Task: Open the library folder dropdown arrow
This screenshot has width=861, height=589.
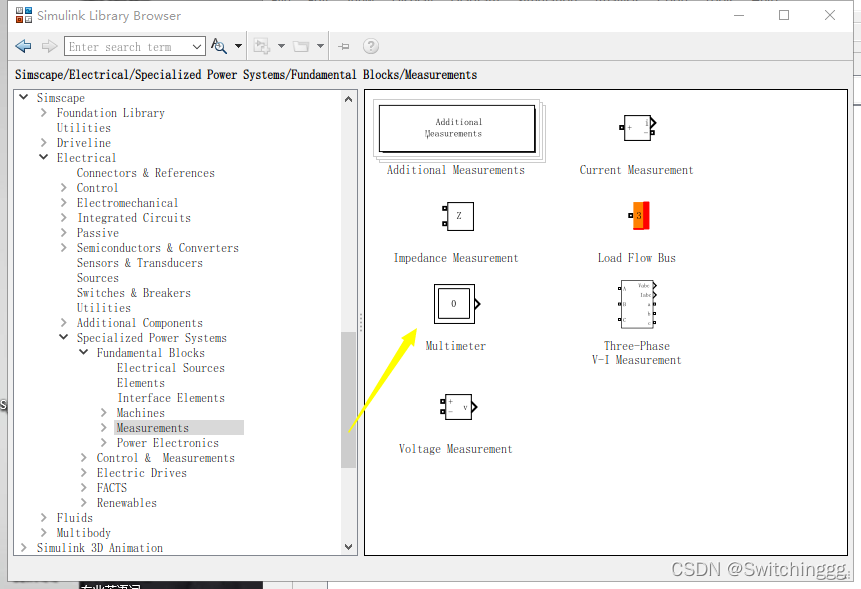Action: [x=320, y=46]
